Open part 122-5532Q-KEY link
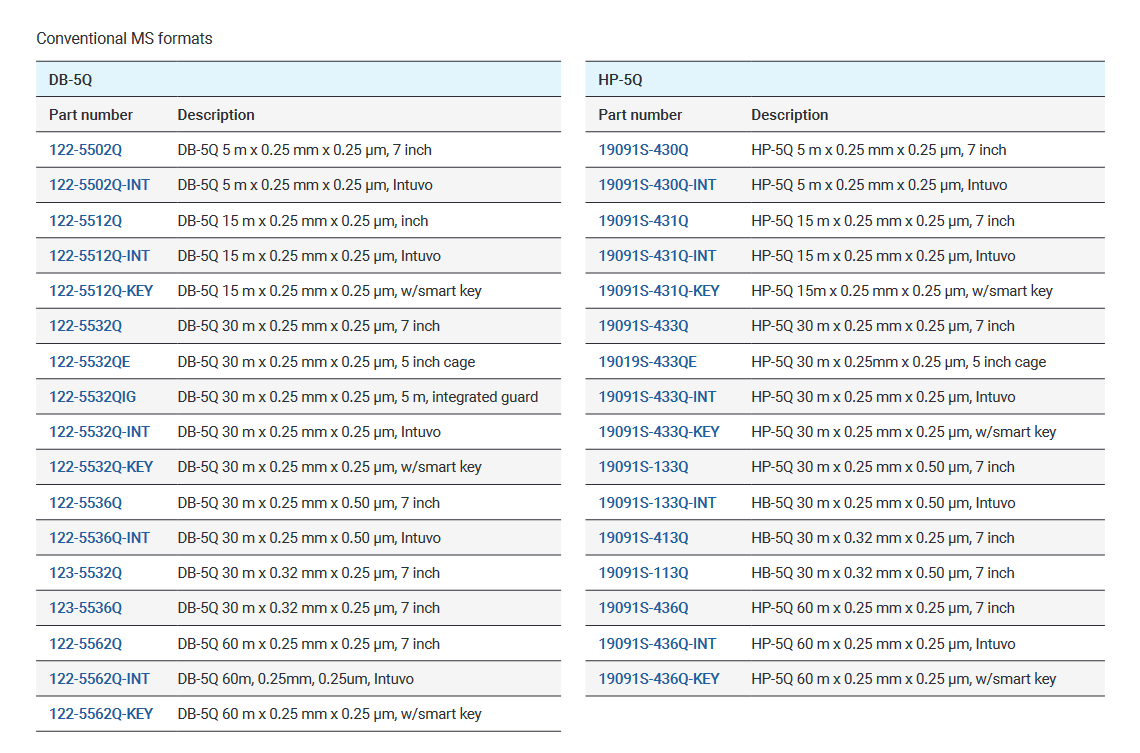 coord(101,467)
